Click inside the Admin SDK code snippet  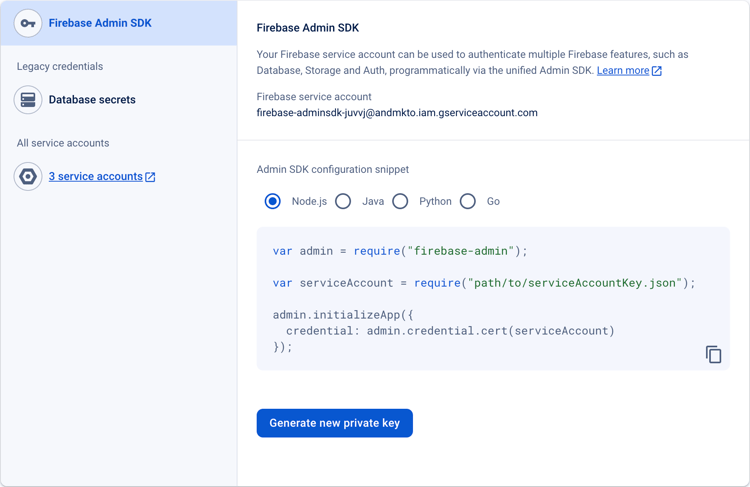point(480,300)
